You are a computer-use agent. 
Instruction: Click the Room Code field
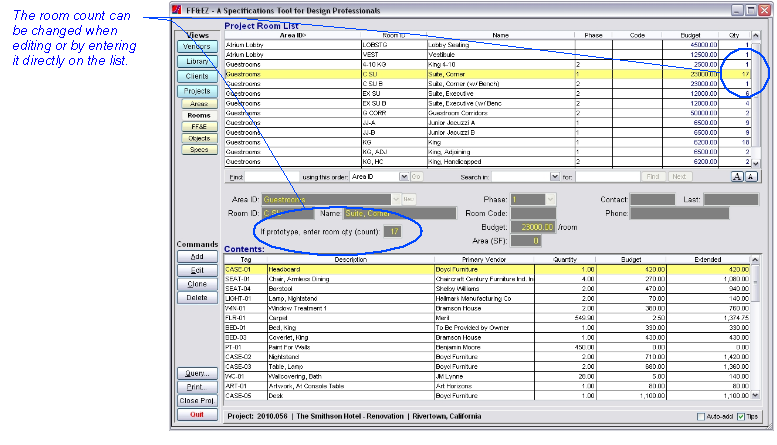[533, 214]
